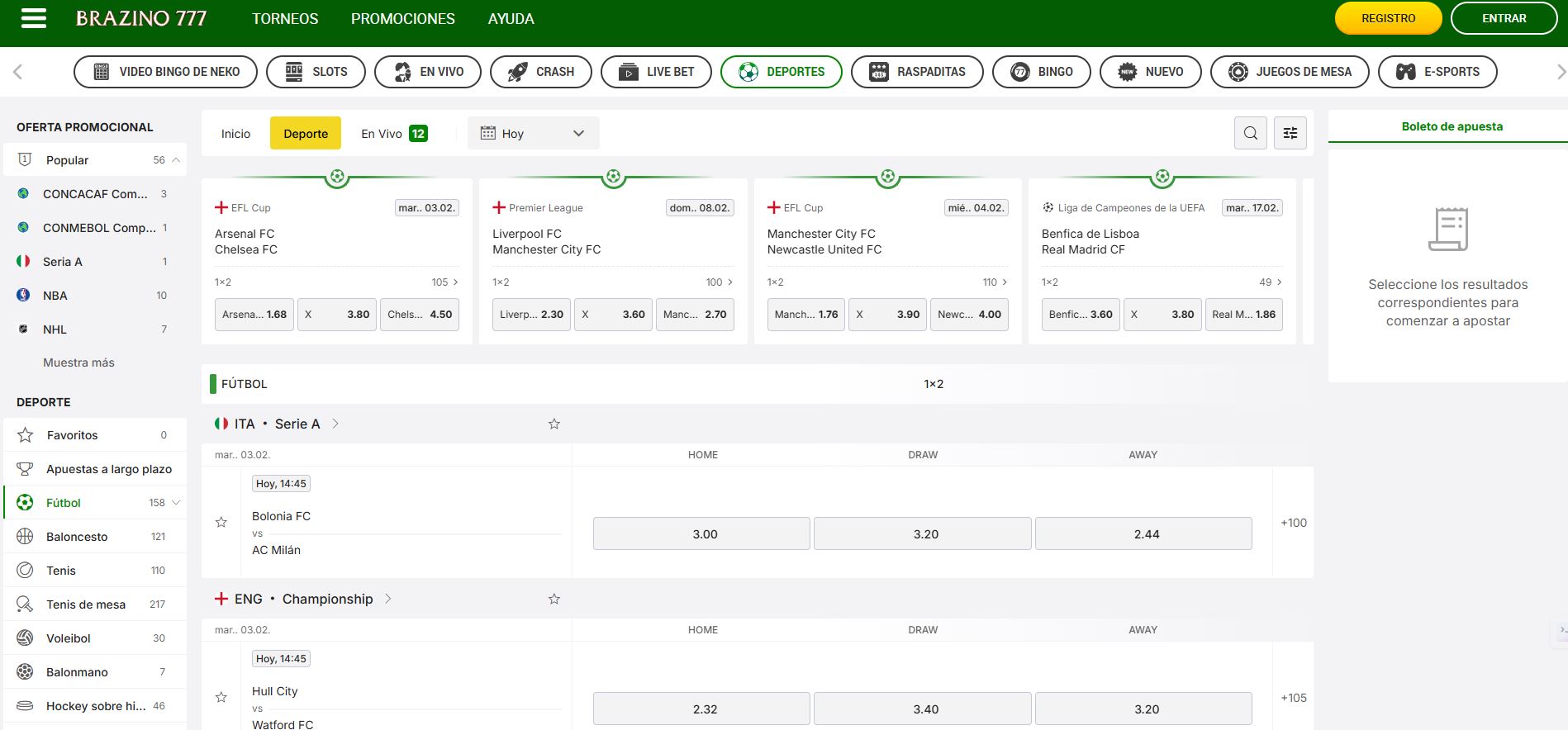
Task: Click the table tennis paddle icon
Action: (25, 604)
